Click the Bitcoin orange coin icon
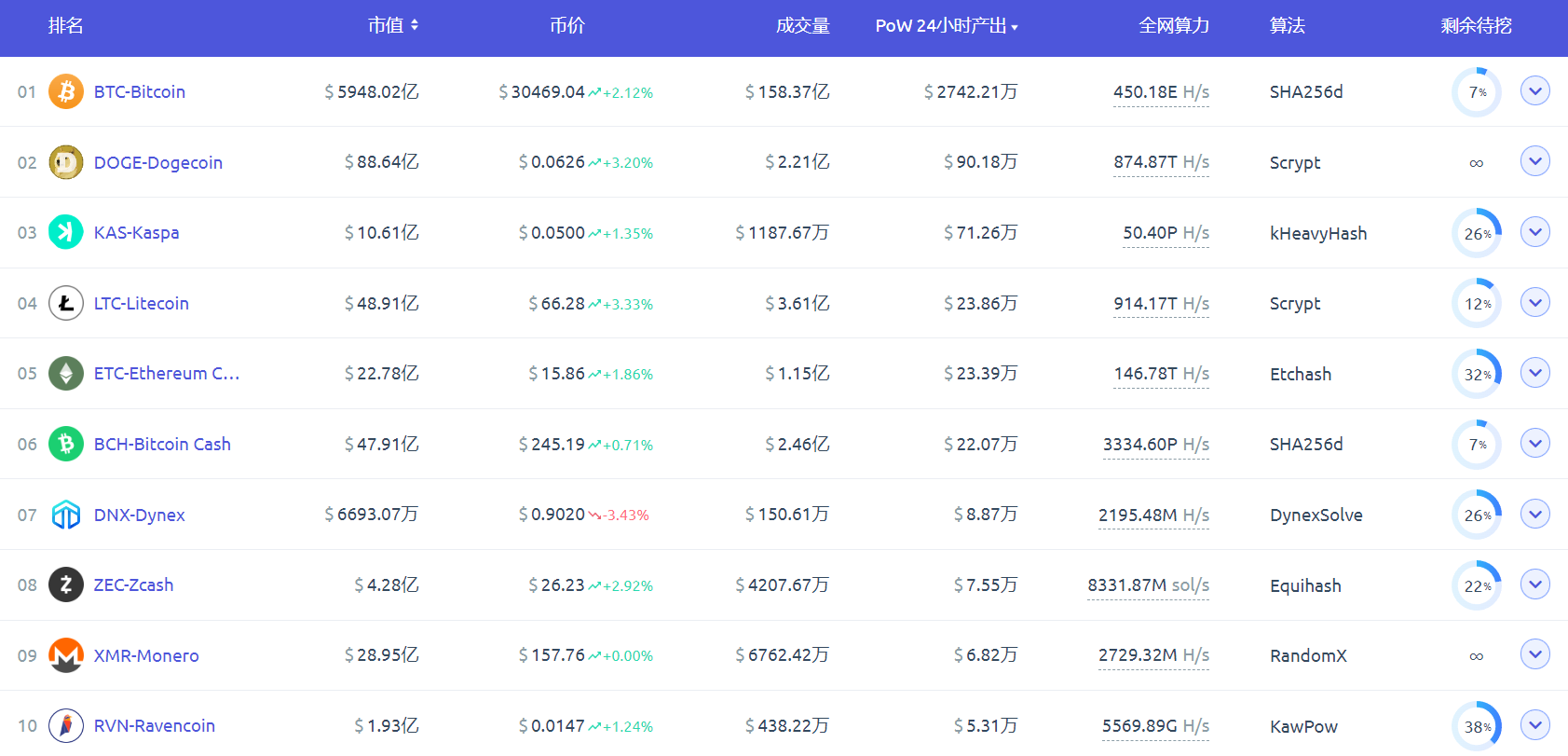Image resolution: width=1568 pixels, height=756 pixels. tap(66, 91)
